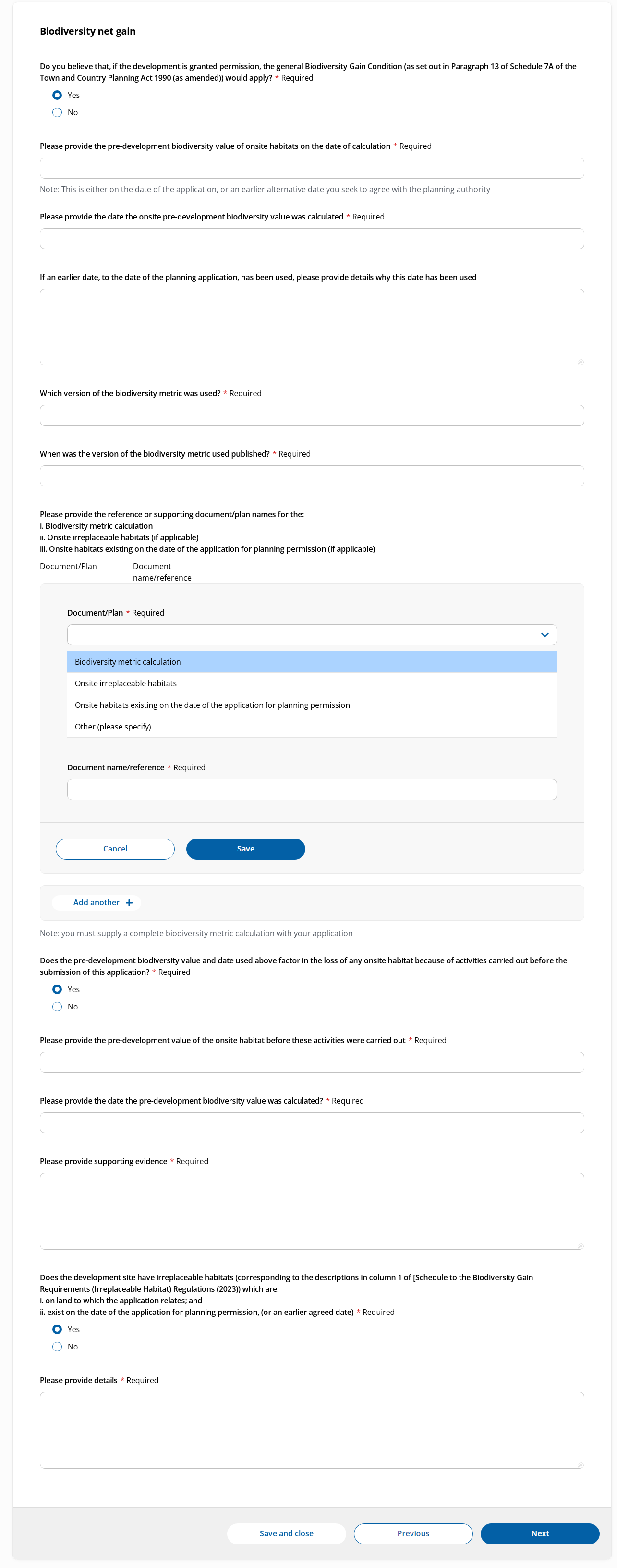Select No for general Biodiversity Gain Condition
The image size is (617, 1568).
[x=57, y=112]
